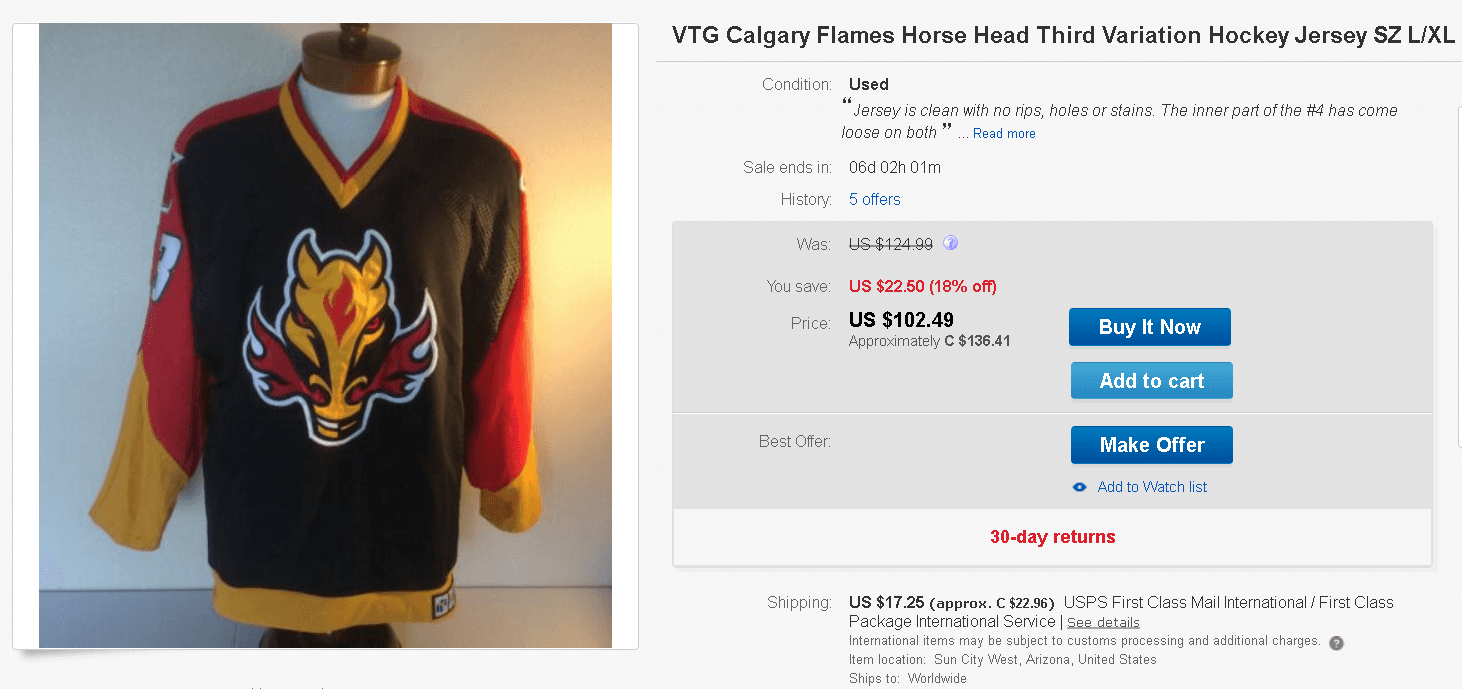
Task: View the 5 offers history link
Action: (875, 199)
